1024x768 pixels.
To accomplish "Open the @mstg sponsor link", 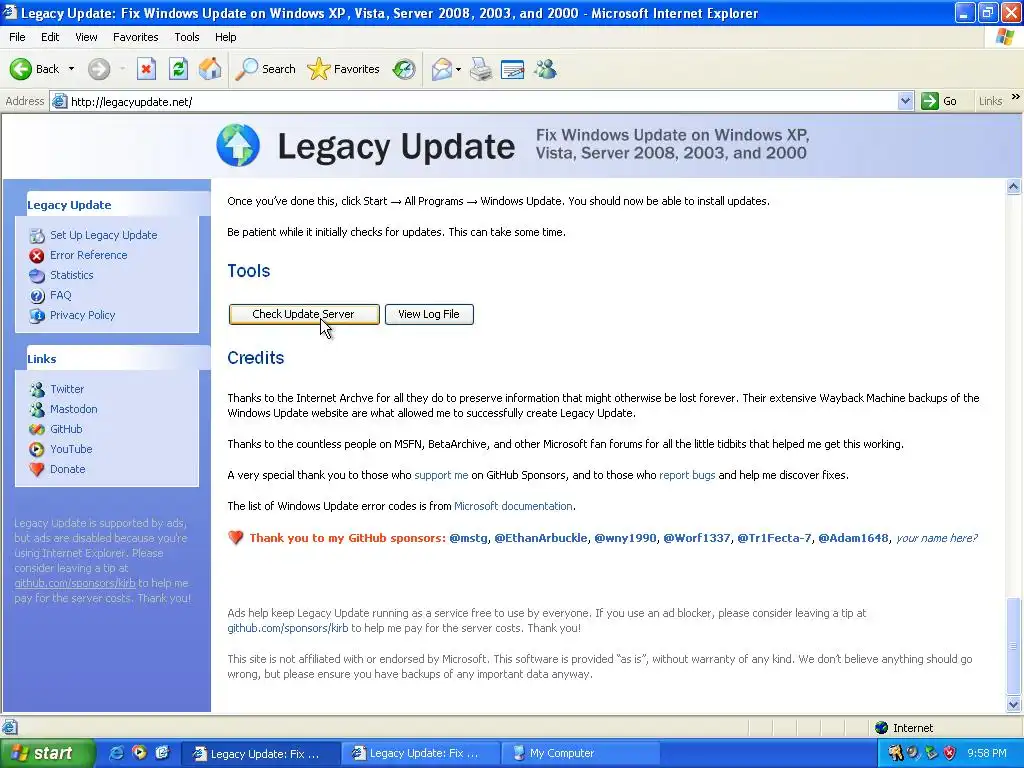I will tap(468, 538).
